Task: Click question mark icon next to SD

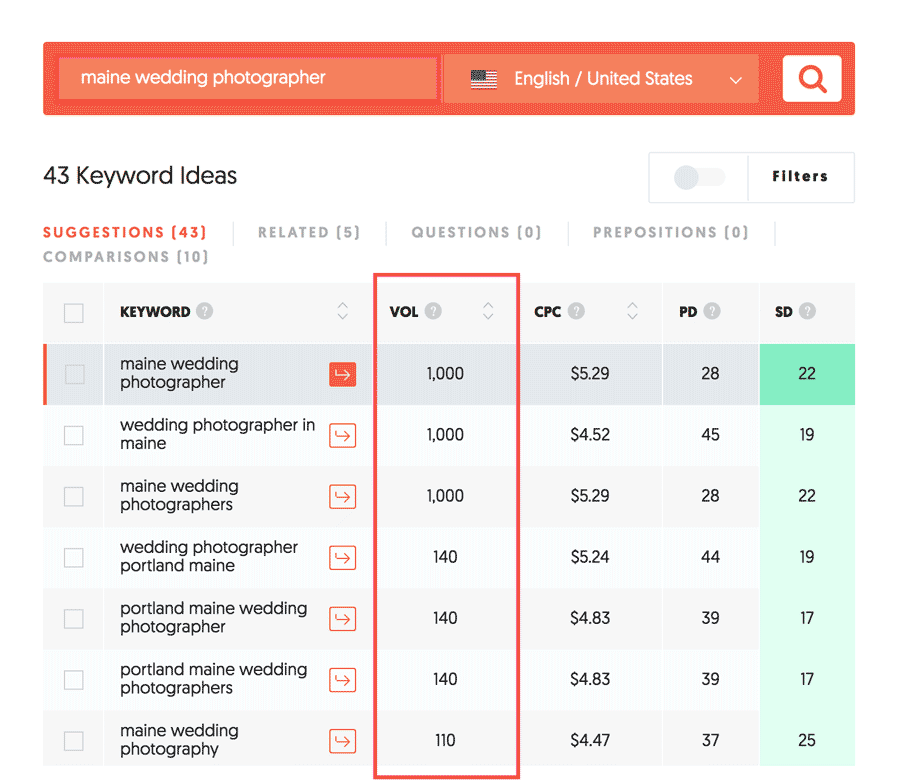Action: tap(807, 311)
